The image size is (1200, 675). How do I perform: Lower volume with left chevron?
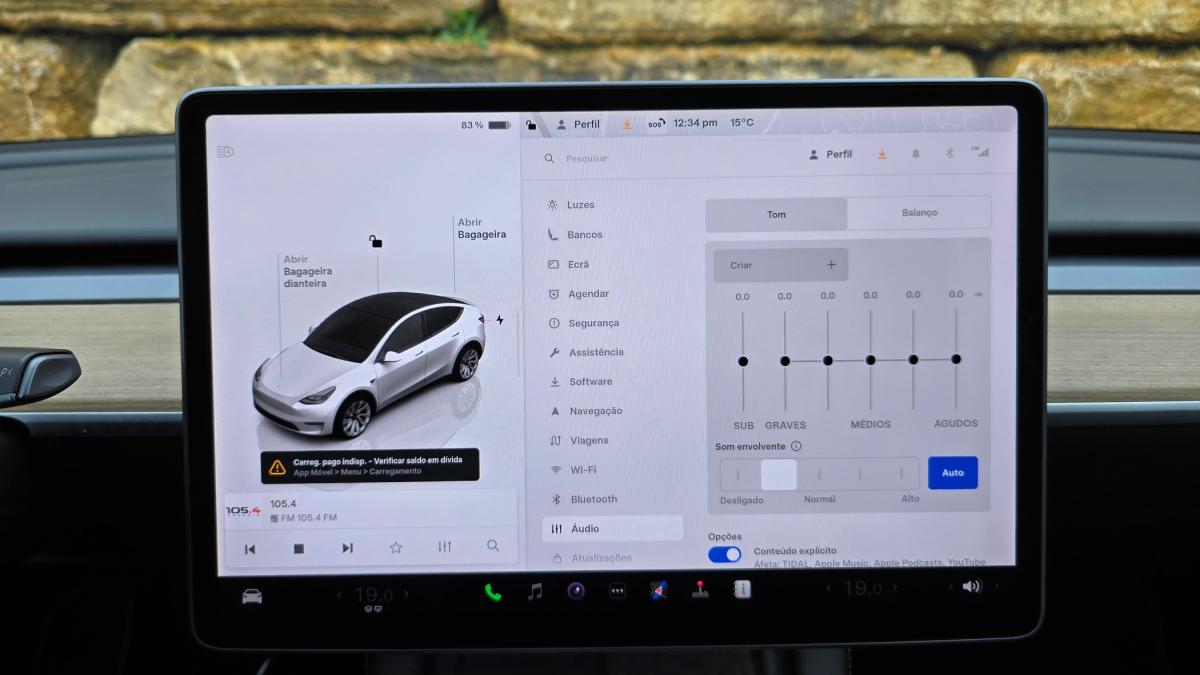(x=951, y=587)
